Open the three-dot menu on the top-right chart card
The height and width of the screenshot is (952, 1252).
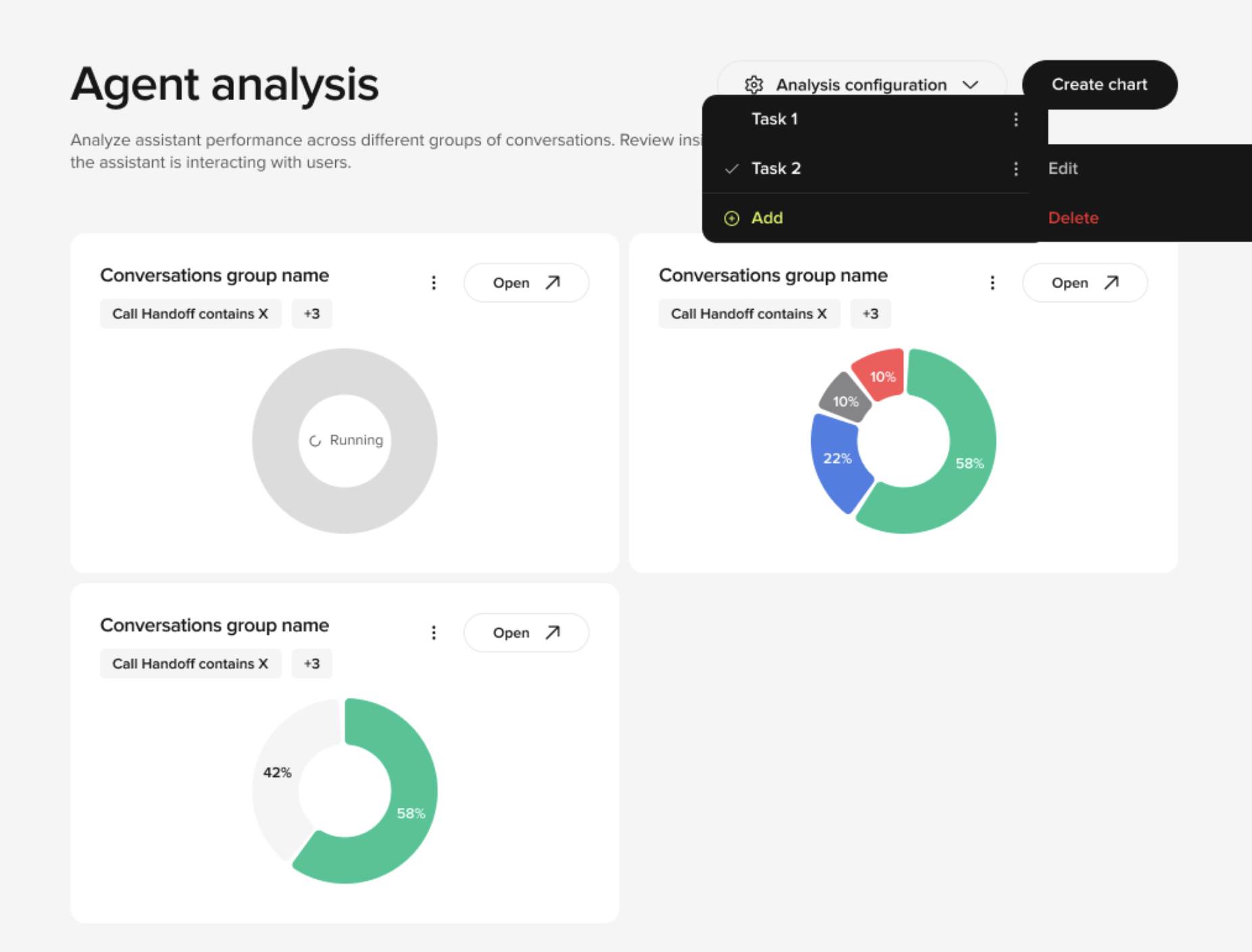coord(992,283)
